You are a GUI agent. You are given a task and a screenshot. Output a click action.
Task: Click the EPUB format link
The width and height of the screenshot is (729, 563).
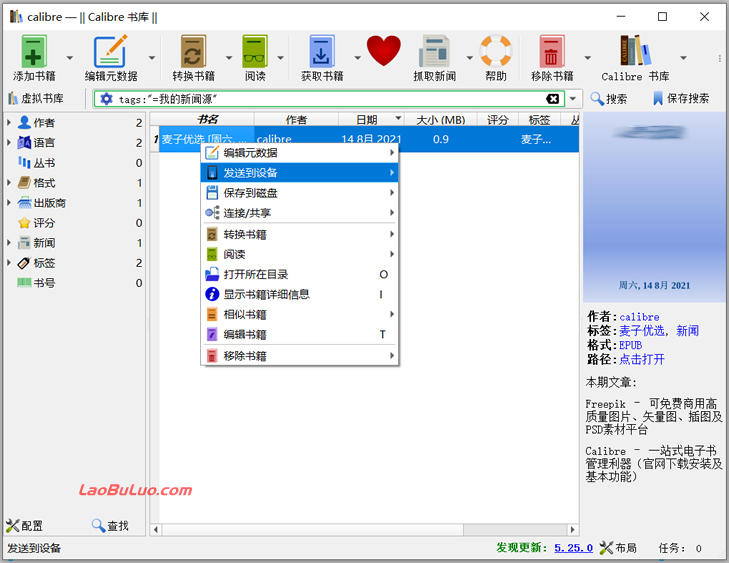coord(630,345)
